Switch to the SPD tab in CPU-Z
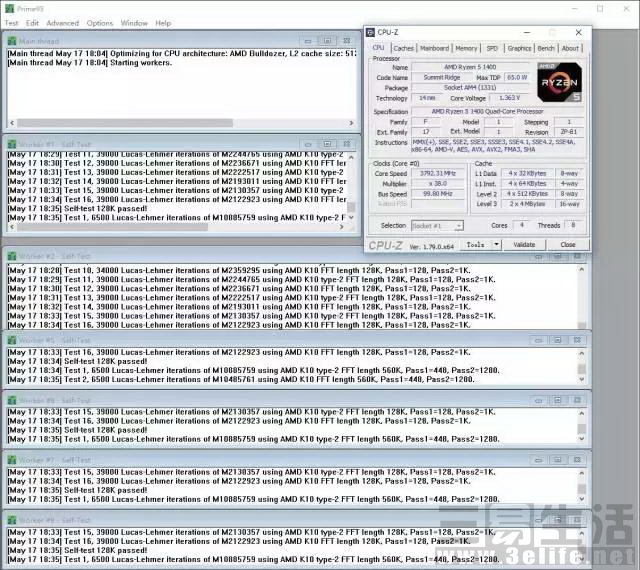Screen dimensions: 640x570 492,48
